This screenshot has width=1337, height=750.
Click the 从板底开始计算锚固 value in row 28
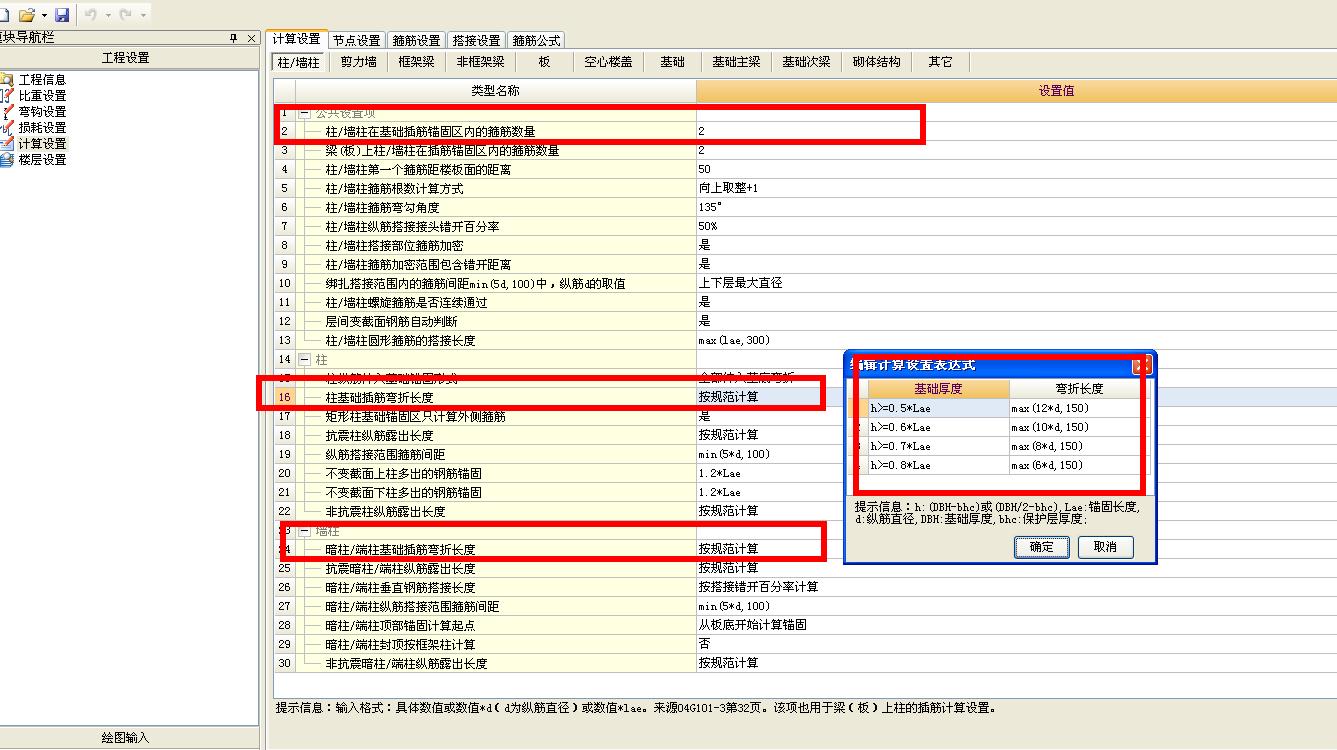tap(753, 625)
